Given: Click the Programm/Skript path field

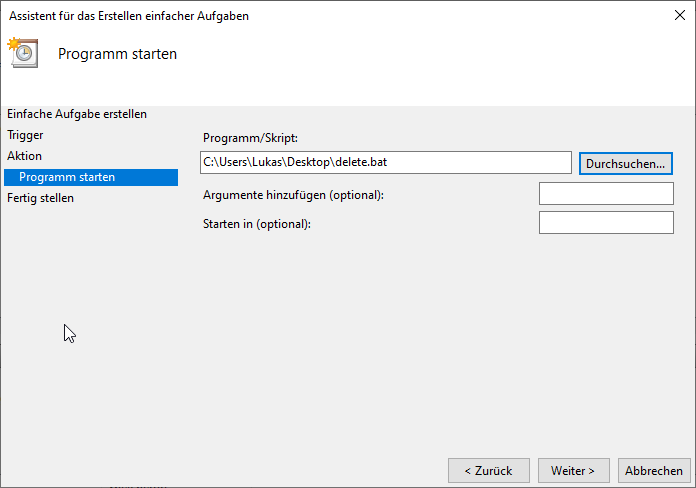Looking at the screenshot, I should (385, 162).
